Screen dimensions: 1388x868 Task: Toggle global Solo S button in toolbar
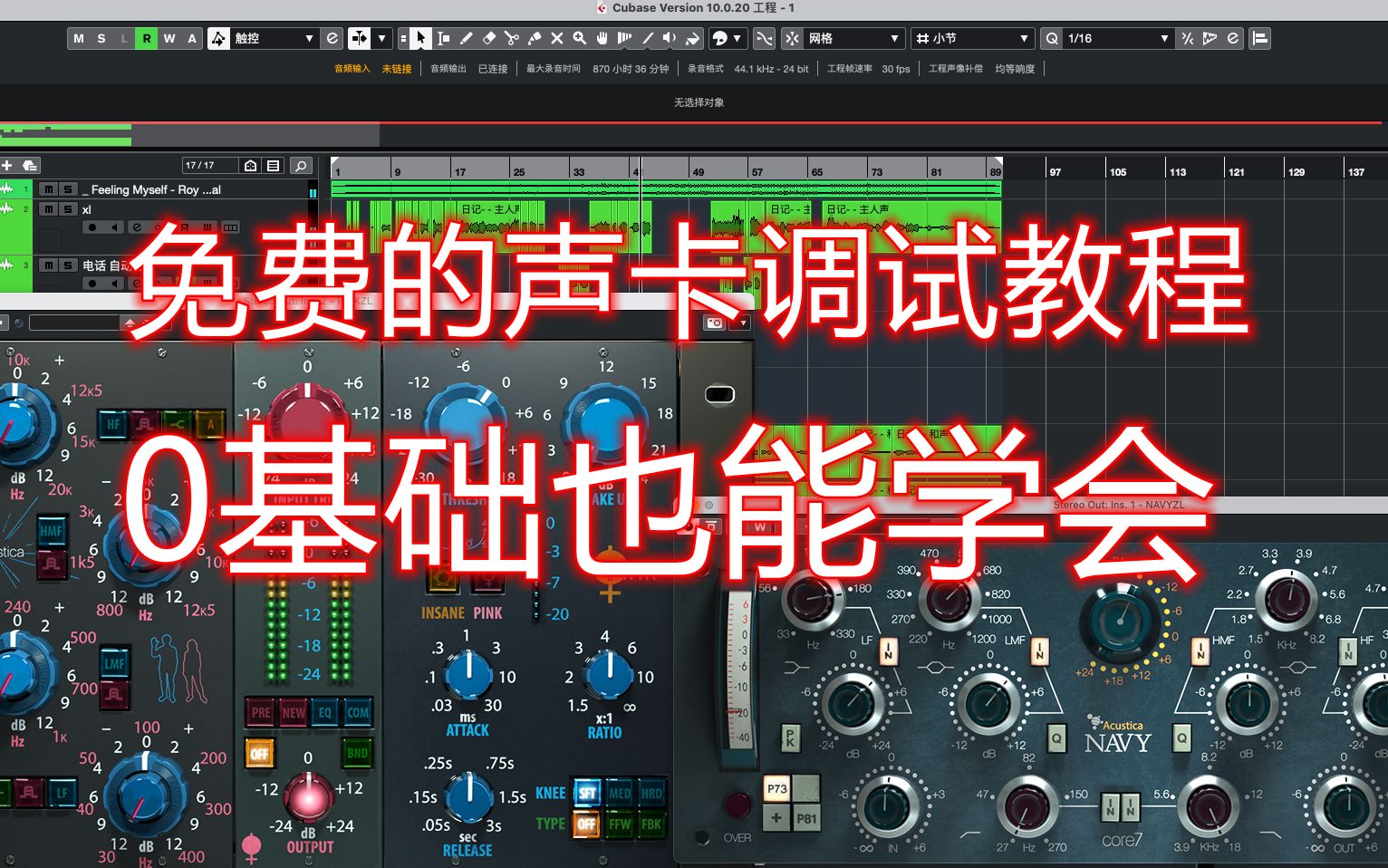pyautogui.click(x=101, y=38)
